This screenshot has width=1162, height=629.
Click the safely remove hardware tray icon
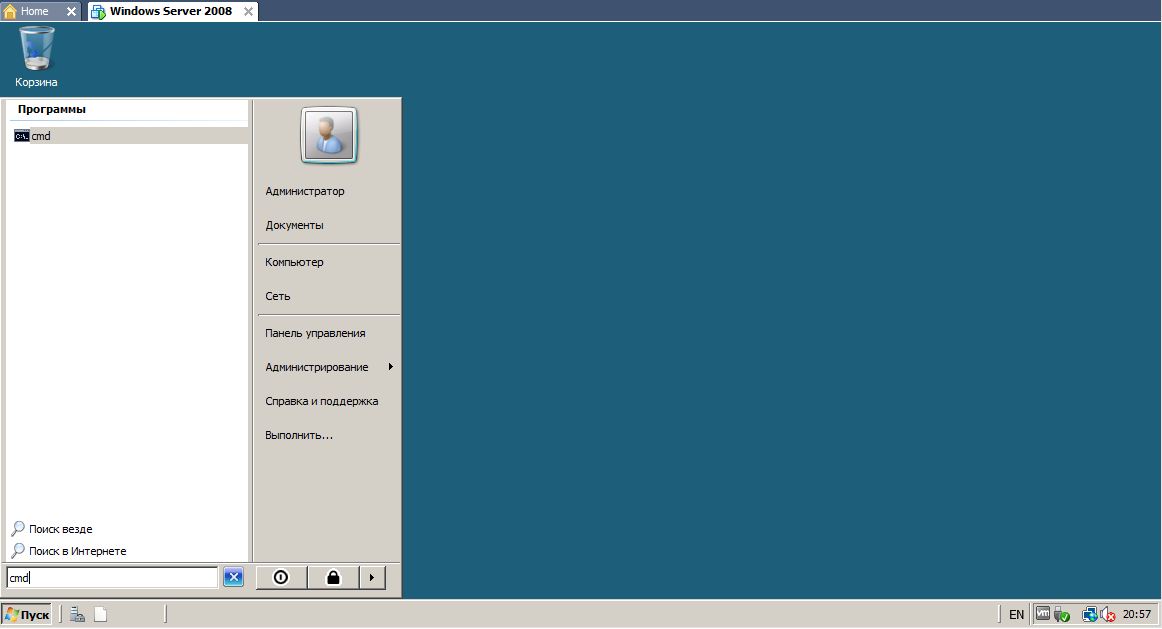(x=1062, y=615)
